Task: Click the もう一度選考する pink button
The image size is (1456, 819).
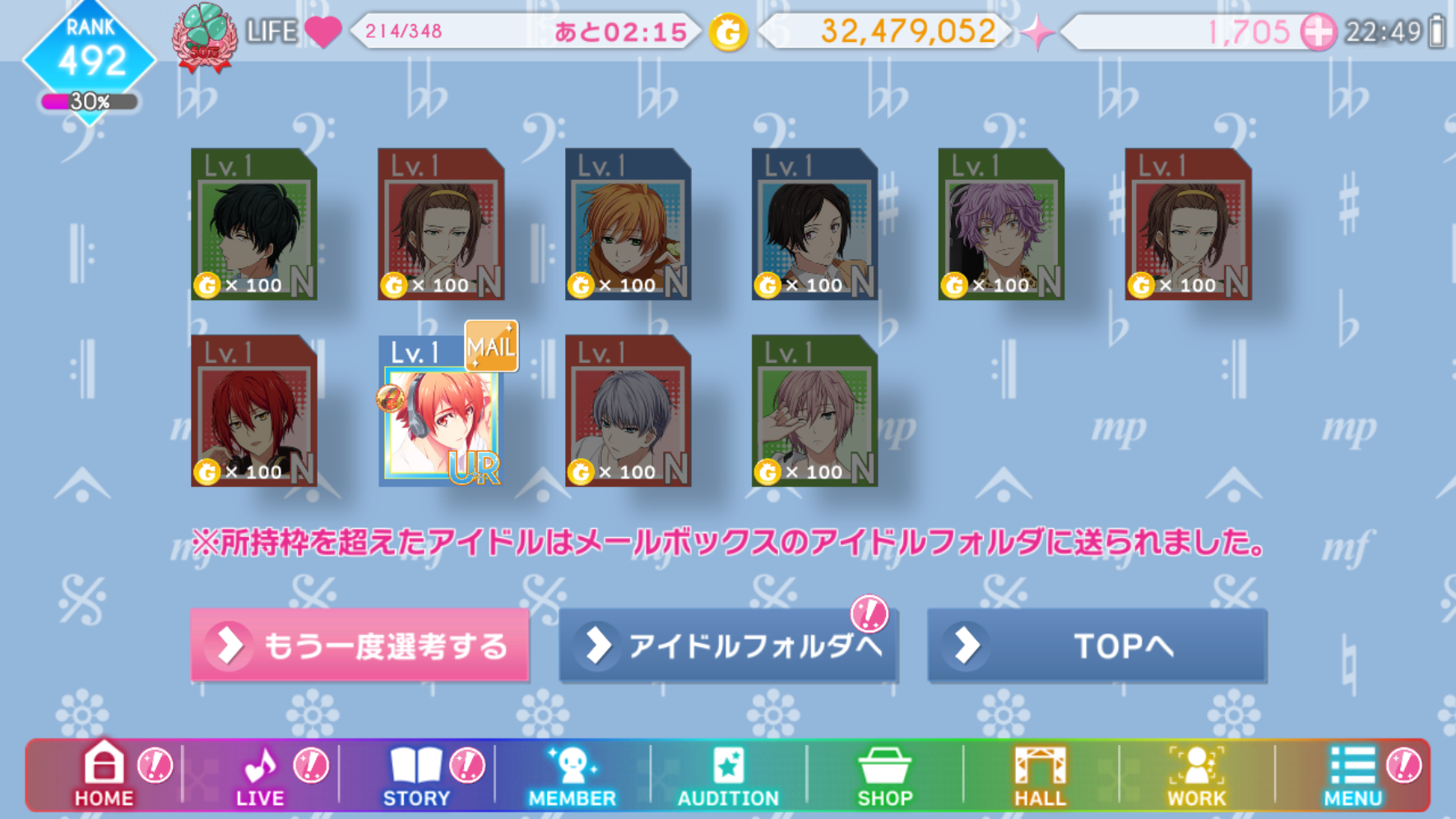Action: (x=360, y=645)
